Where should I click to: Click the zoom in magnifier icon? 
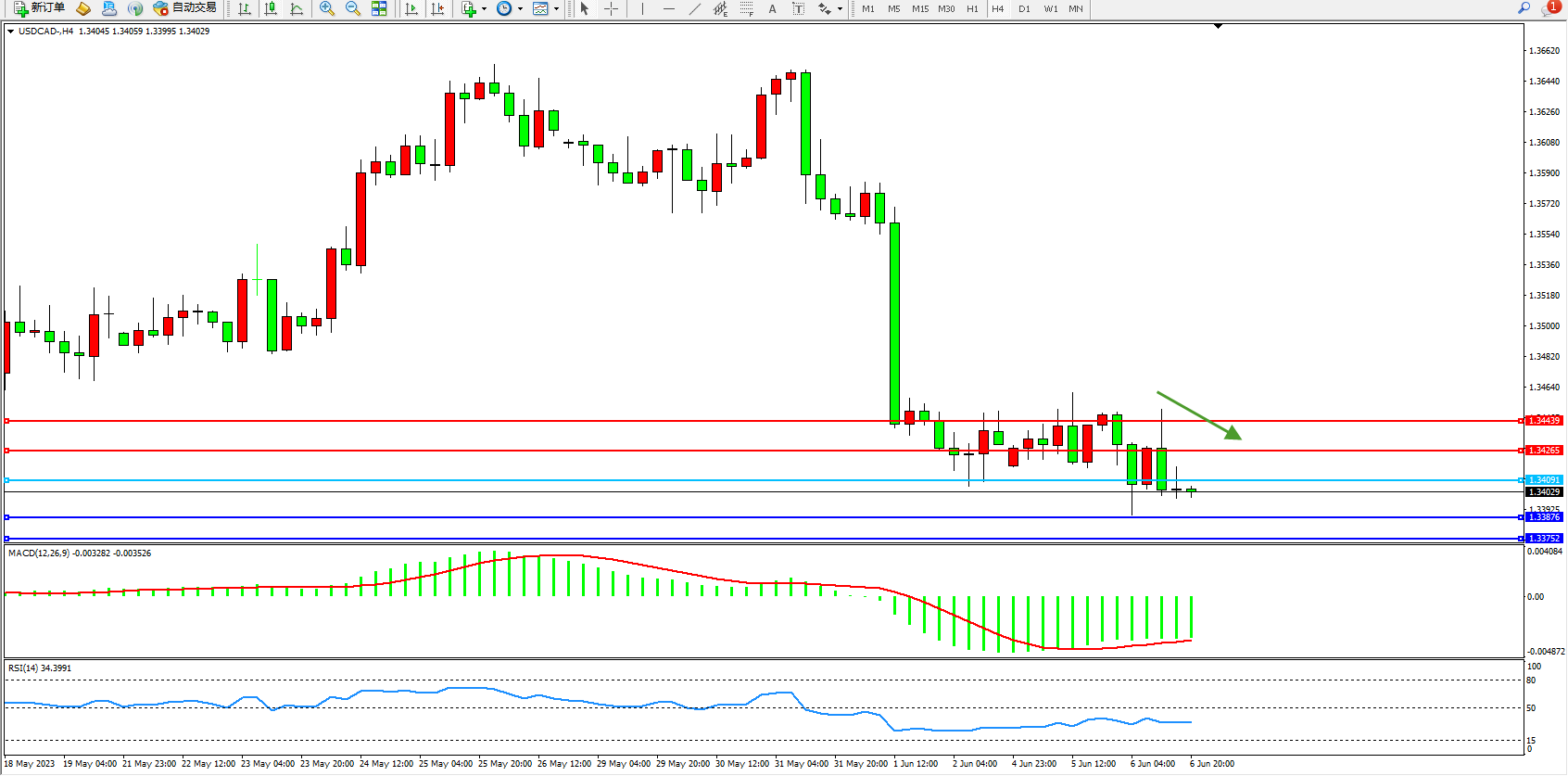[x=326, y=8]
